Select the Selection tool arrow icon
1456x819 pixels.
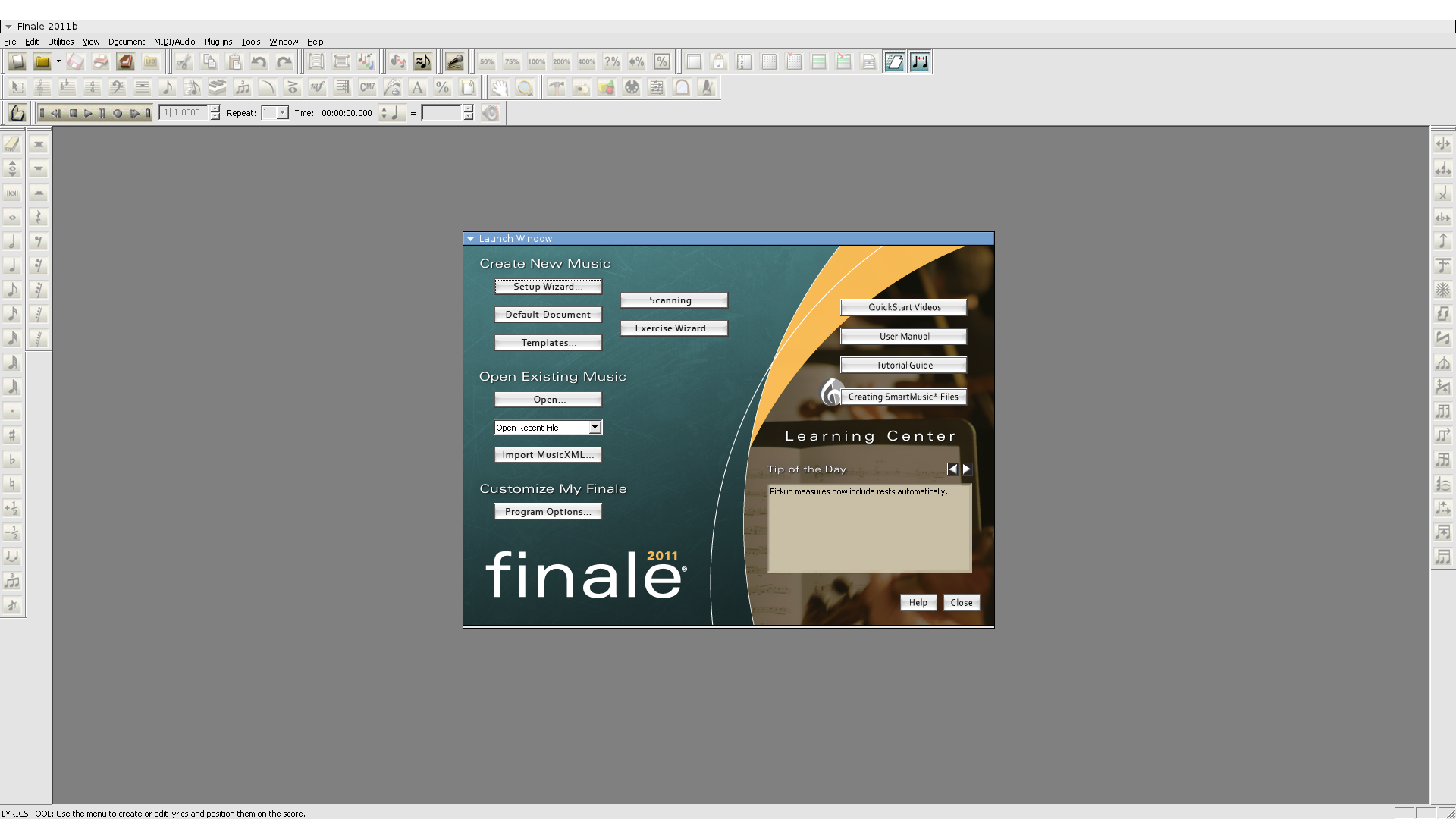(17, 88)
